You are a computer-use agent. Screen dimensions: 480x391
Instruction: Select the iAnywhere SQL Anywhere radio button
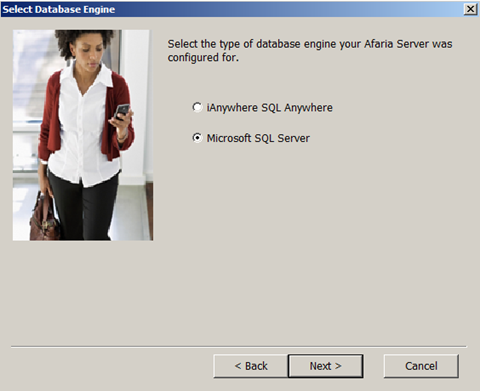[x=197, y=107]
